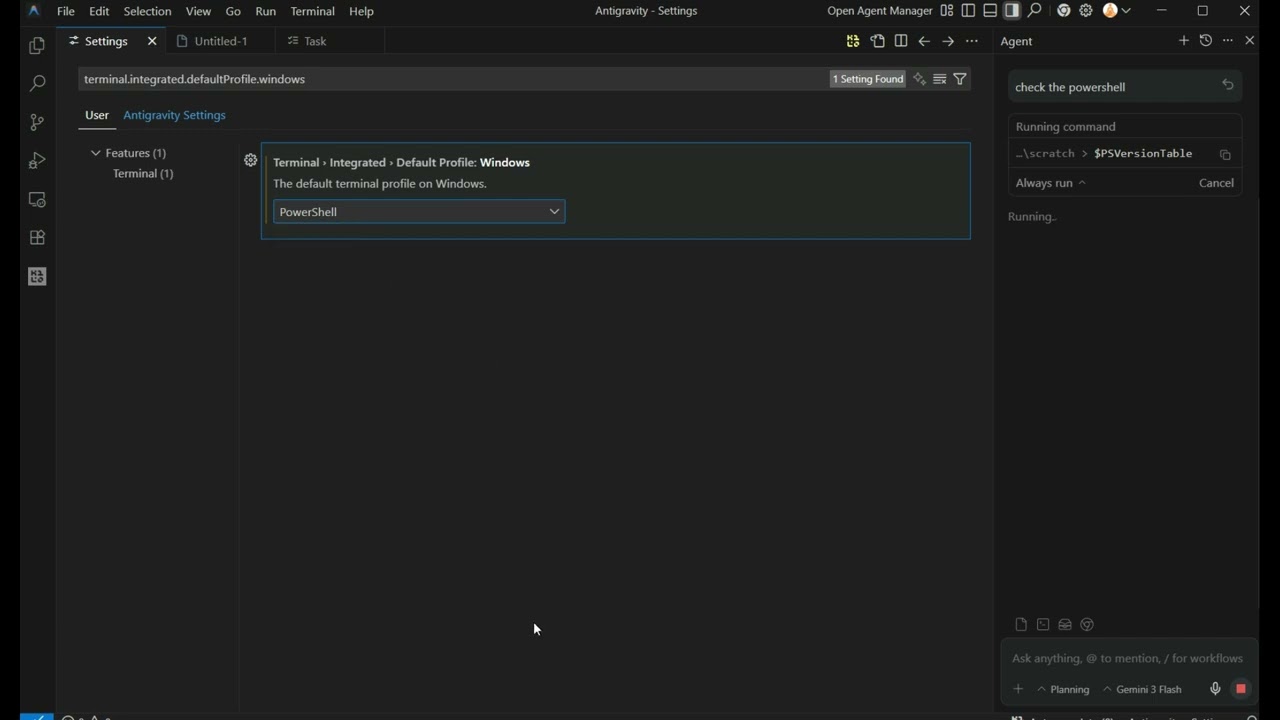Start a new Agent conversation with plus

pyautogui.click(x=1184, y=40)
